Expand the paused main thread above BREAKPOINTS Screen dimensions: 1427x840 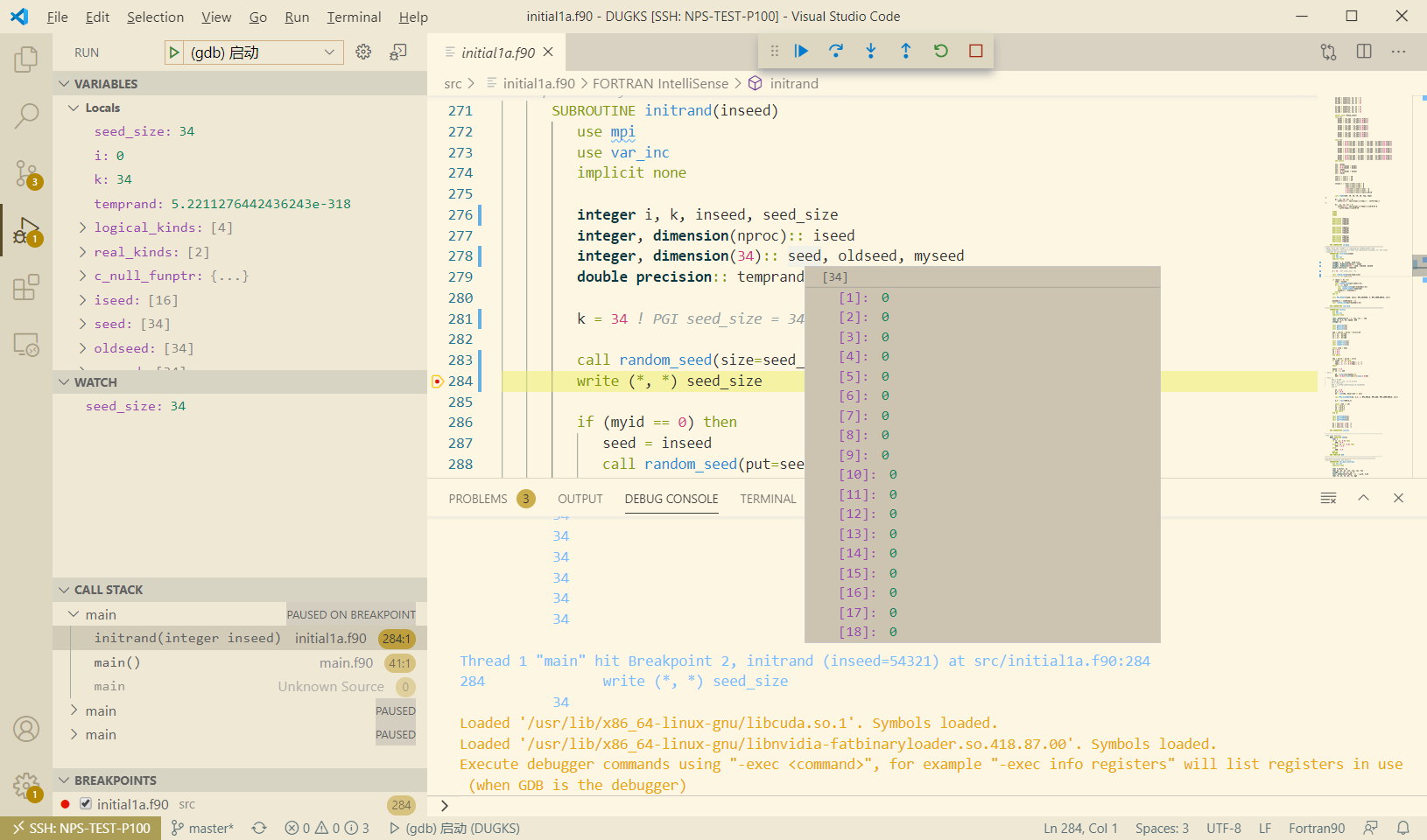(x=74, y=735)
